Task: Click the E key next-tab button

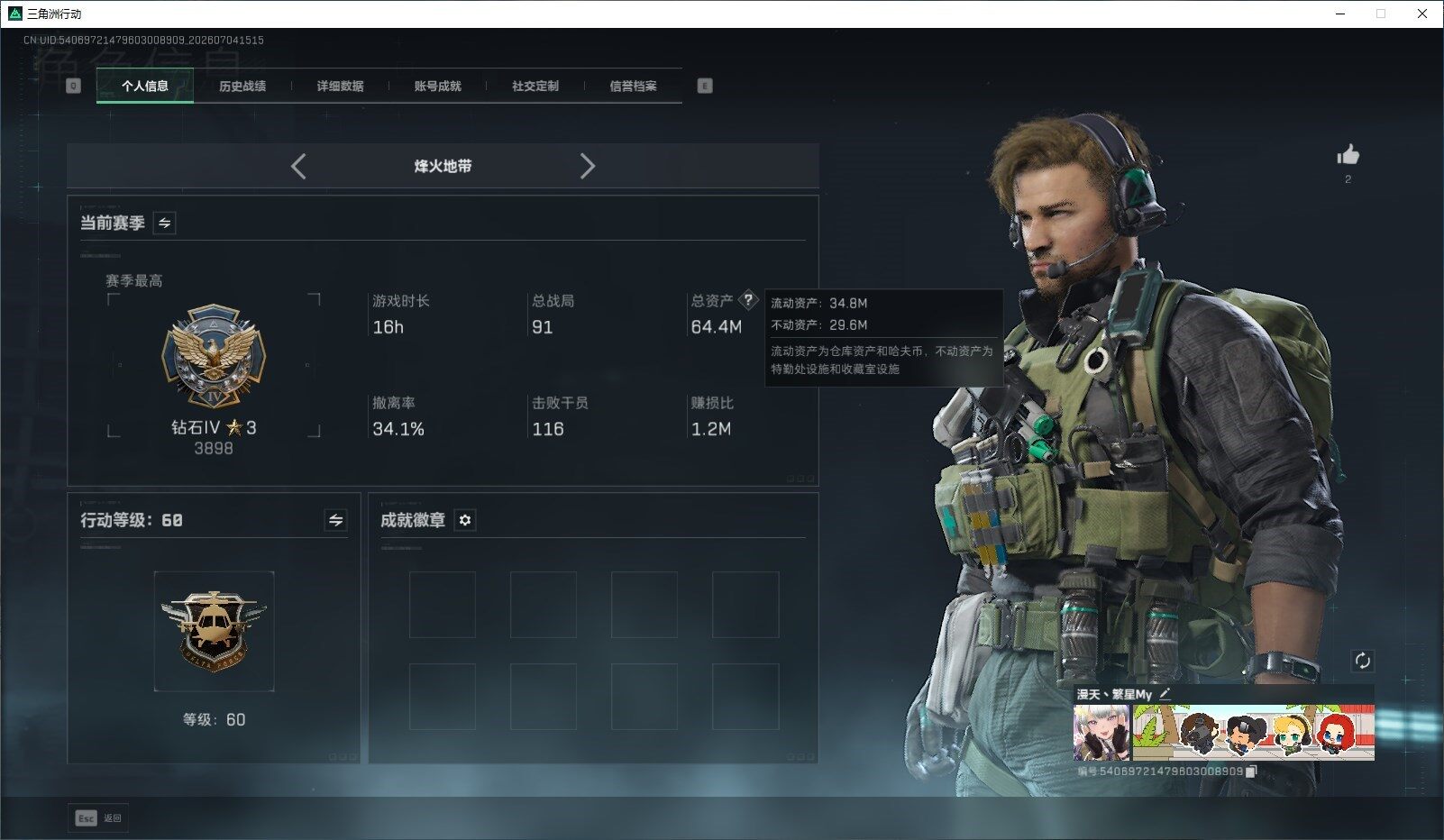Action: (x=705, y=86)
